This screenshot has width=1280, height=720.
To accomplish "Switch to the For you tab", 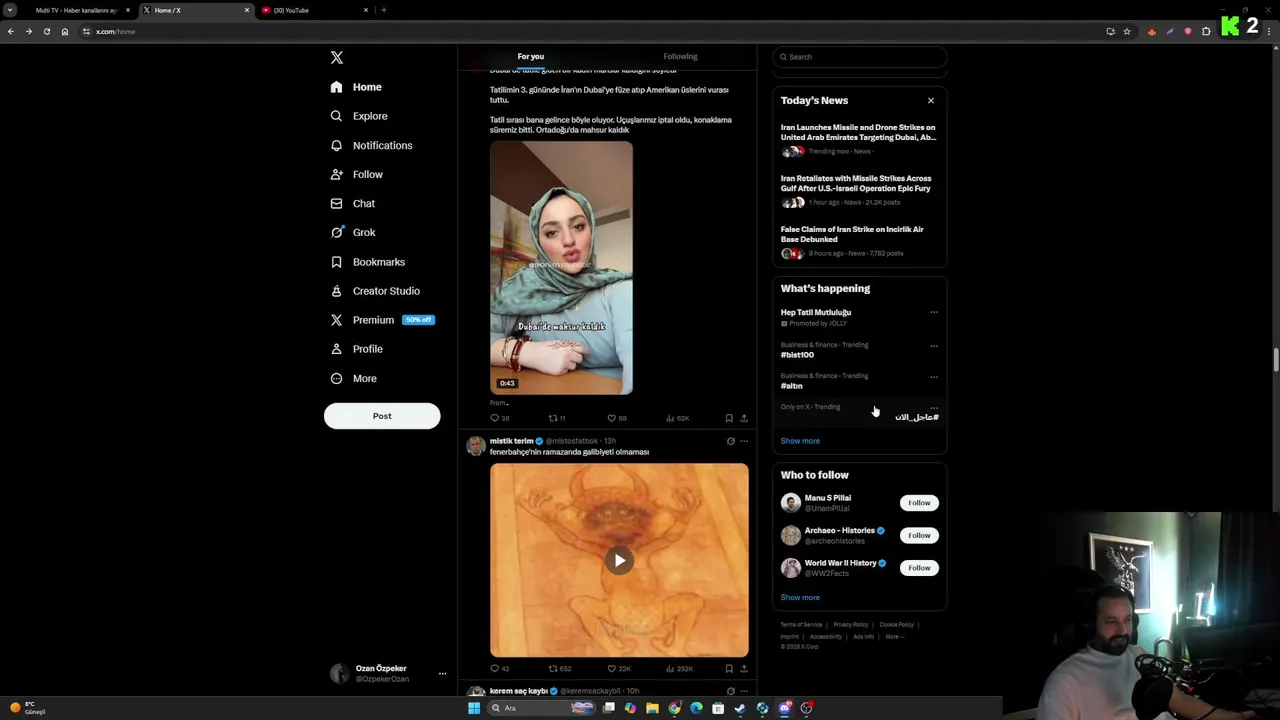I will coord(531,57).
